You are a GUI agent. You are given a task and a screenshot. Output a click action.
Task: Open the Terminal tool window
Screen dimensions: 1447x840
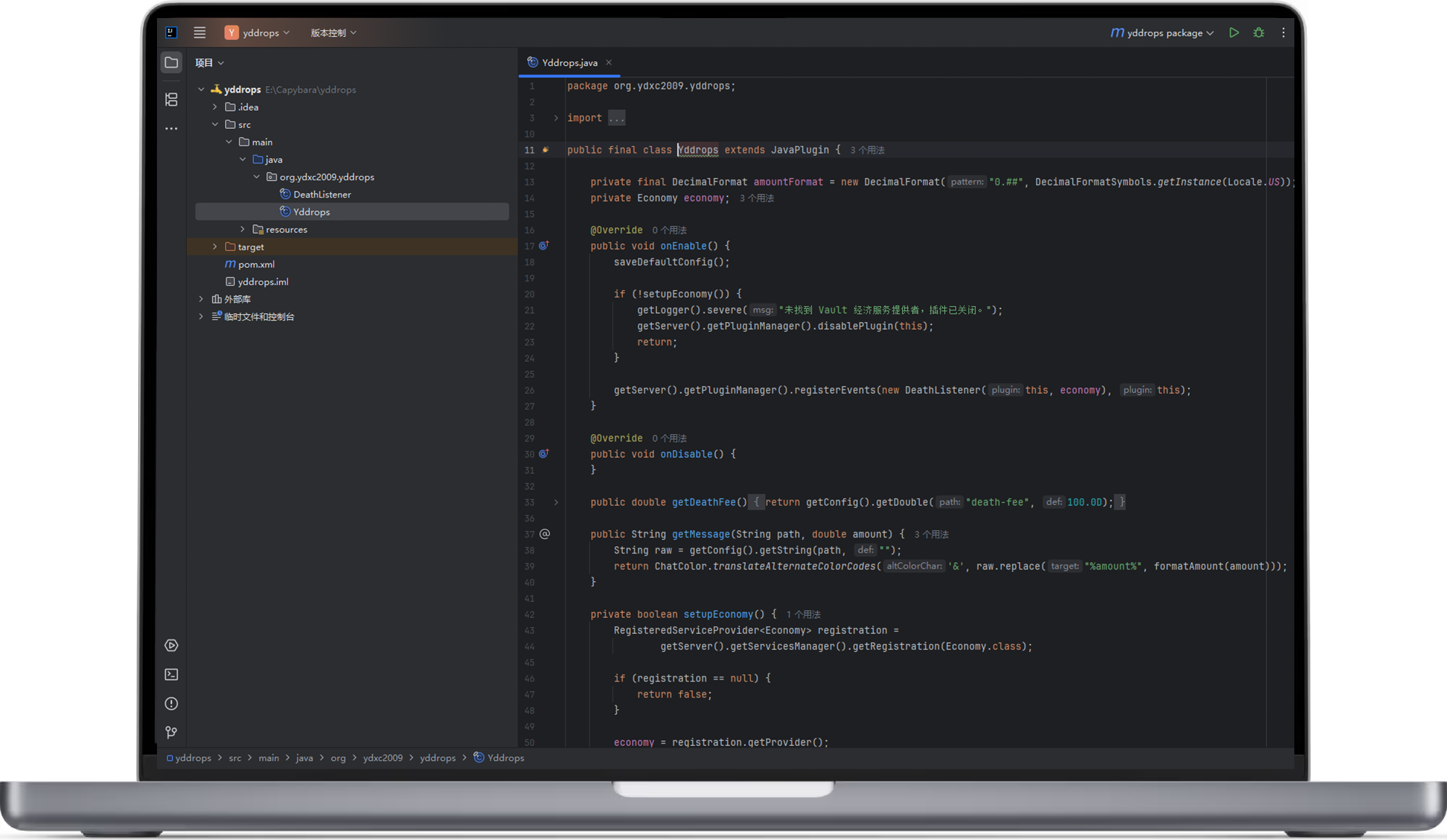coord(171,674)
